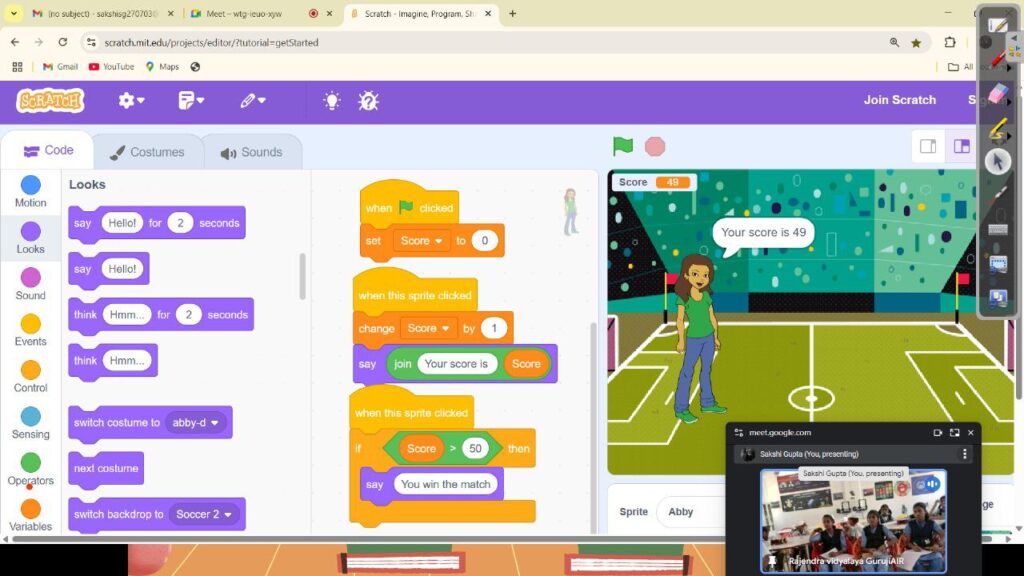Go back in browser history
The height and width of the screenshot is (576, 1024).
[15, 42]
